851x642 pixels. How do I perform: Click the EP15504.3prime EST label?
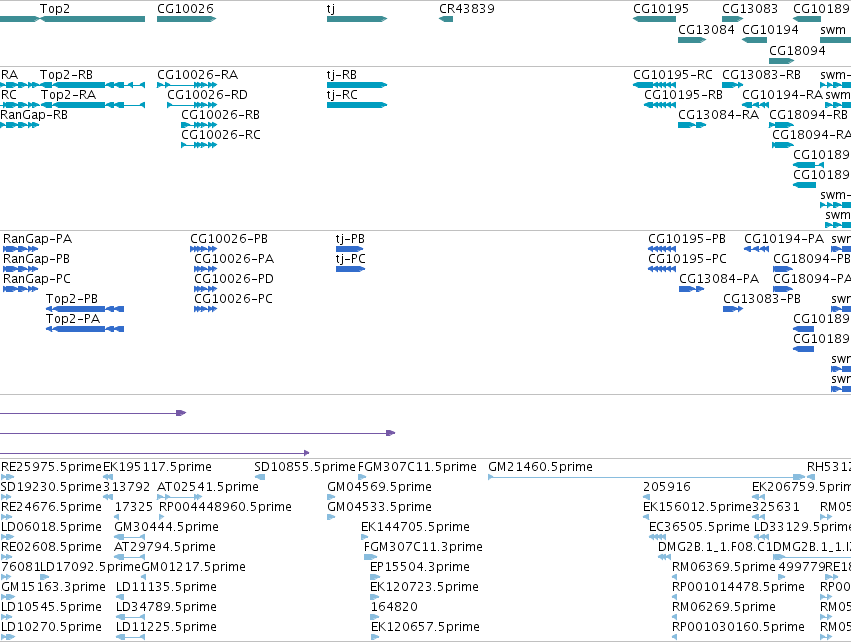pyautogui.click(x=420, y=567)
